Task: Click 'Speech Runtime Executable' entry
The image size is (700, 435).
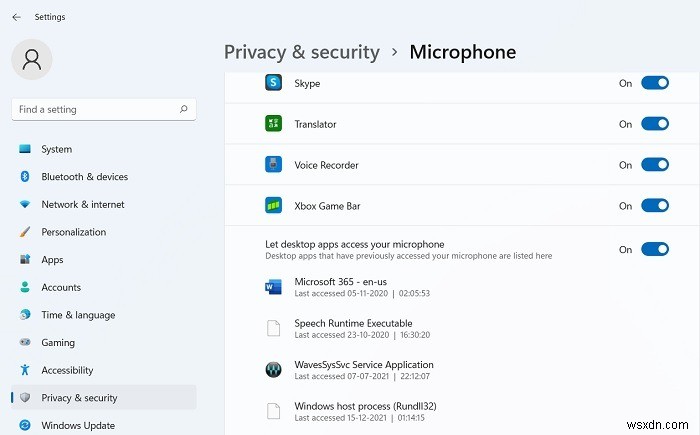Action: (353, 323)
